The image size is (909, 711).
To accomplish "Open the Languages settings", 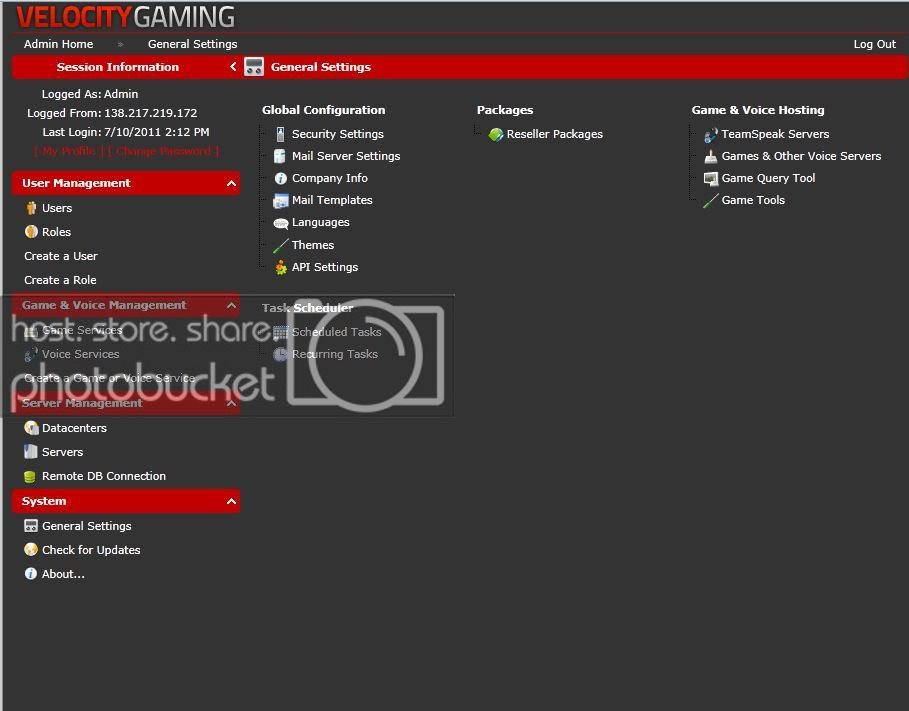I will click(319, 222).
